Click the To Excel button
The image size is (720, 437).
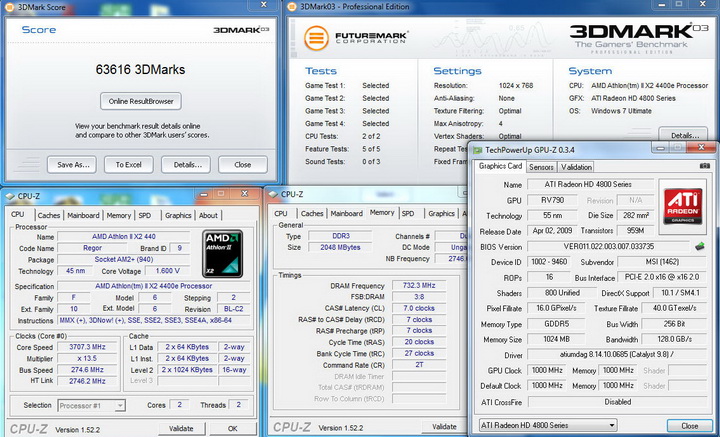(129, 165)
